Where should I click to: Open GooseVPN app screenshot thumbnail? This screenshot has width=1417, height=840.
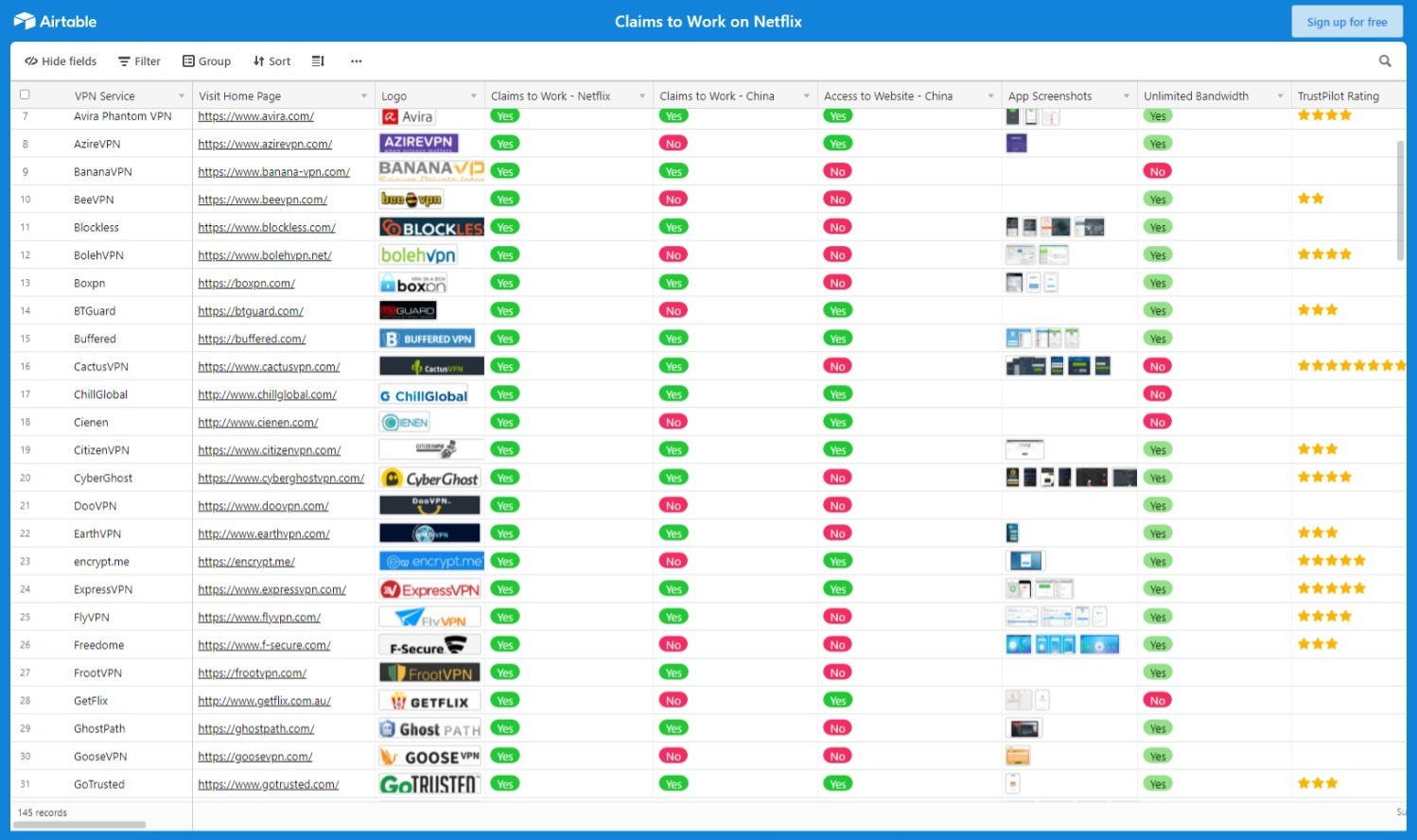click(1018, 757)
